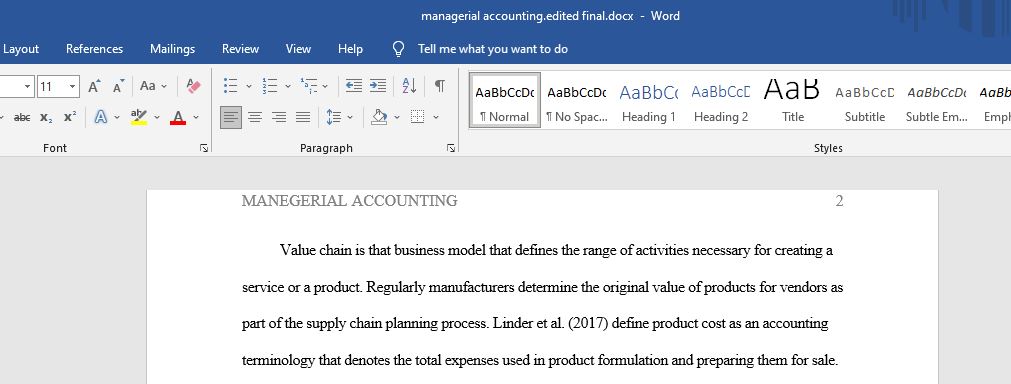This screenshot has height=384, width=1011.
Task: Open the References tab
Action: tap(94, 49)
